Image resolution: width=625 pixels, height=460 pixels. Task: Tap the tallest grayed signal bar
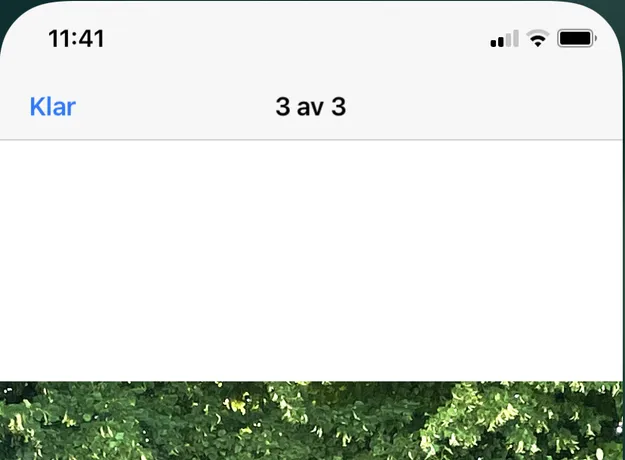[x=516, y=38]
